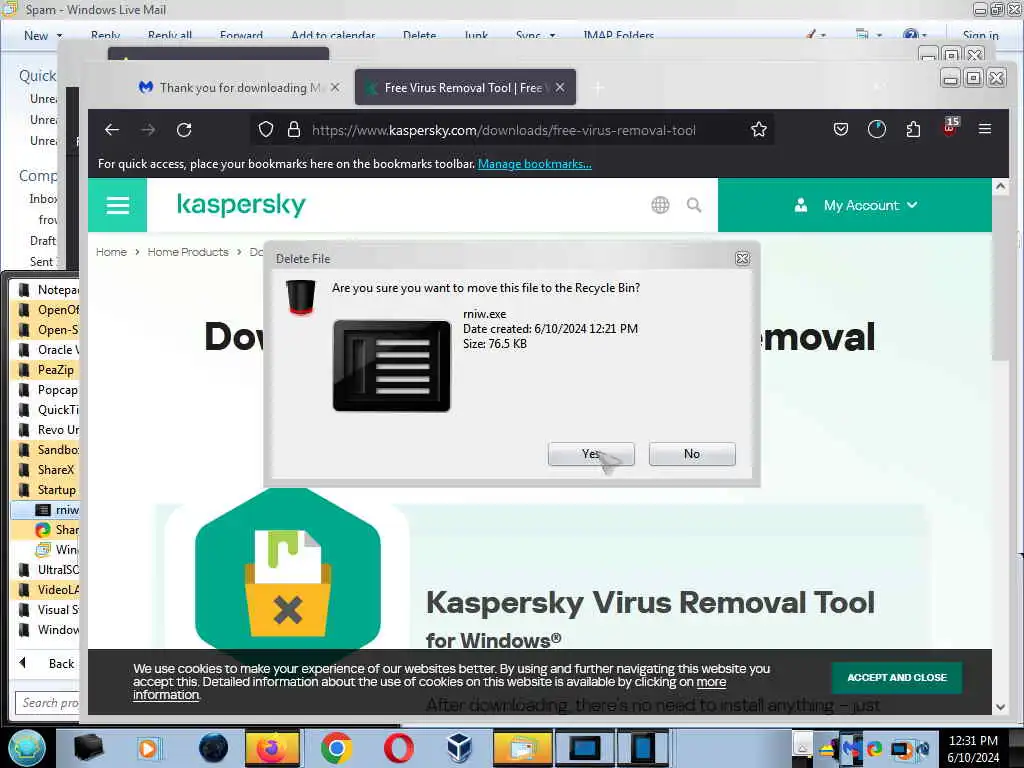Click the Firefox account sync icon
This screenshot has width=1024, height=768.
(877, 129)
